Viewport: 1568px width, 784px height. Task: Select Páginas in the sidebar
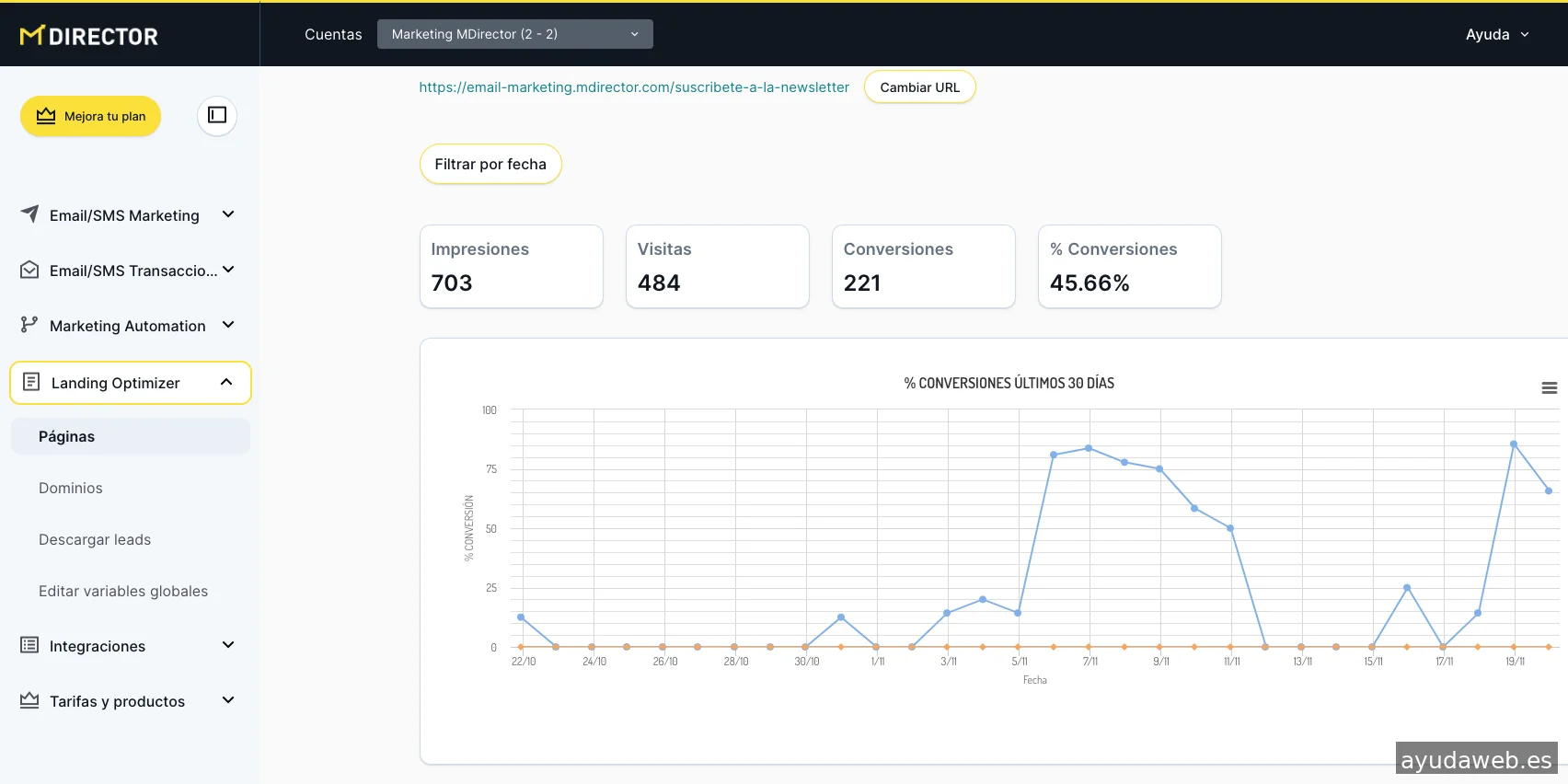tap(67, 436)
